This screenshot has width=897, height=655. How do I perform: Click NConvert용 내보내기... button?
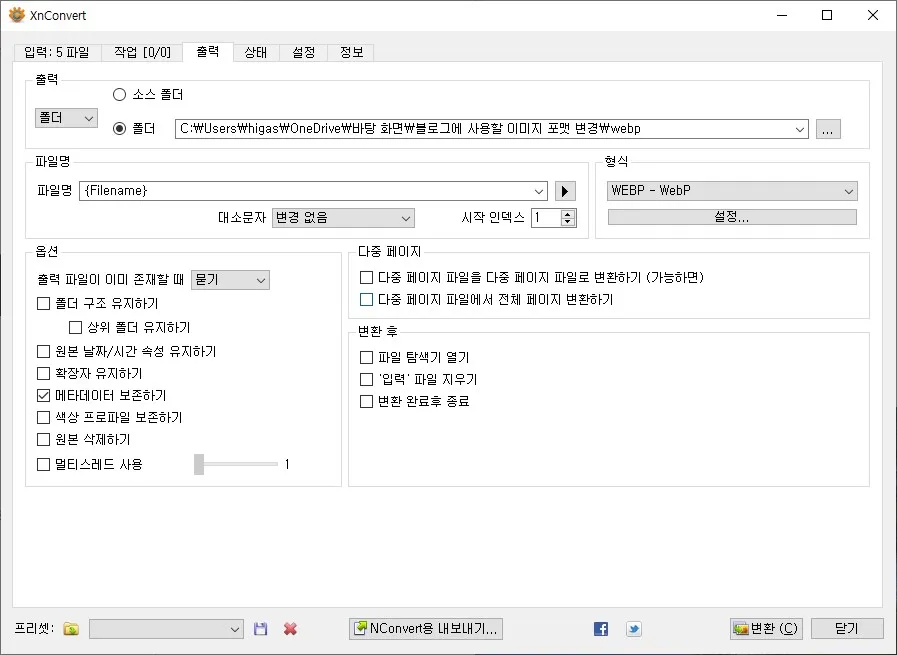[x=426, y=629]
